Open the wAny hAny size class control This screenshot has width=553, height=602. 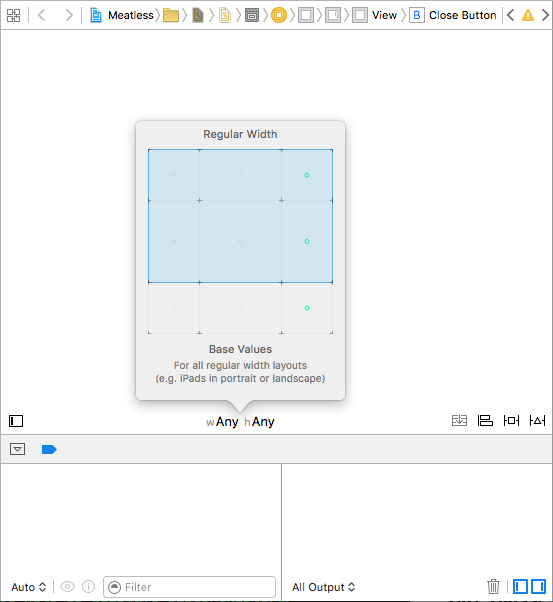point(240,422)
